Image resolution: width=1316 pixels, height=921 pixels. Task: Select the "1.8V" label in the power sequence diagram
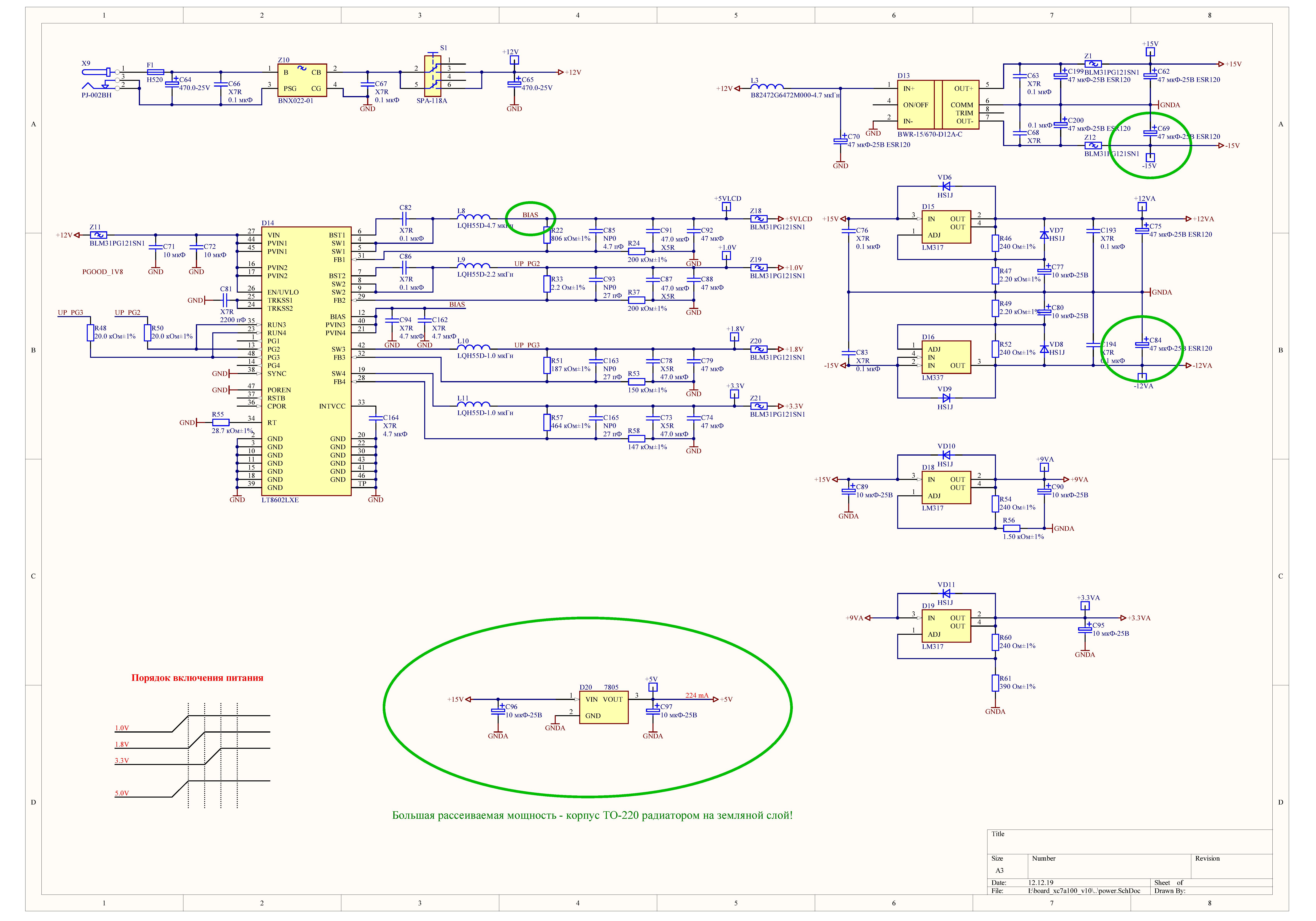pos(122,744)
